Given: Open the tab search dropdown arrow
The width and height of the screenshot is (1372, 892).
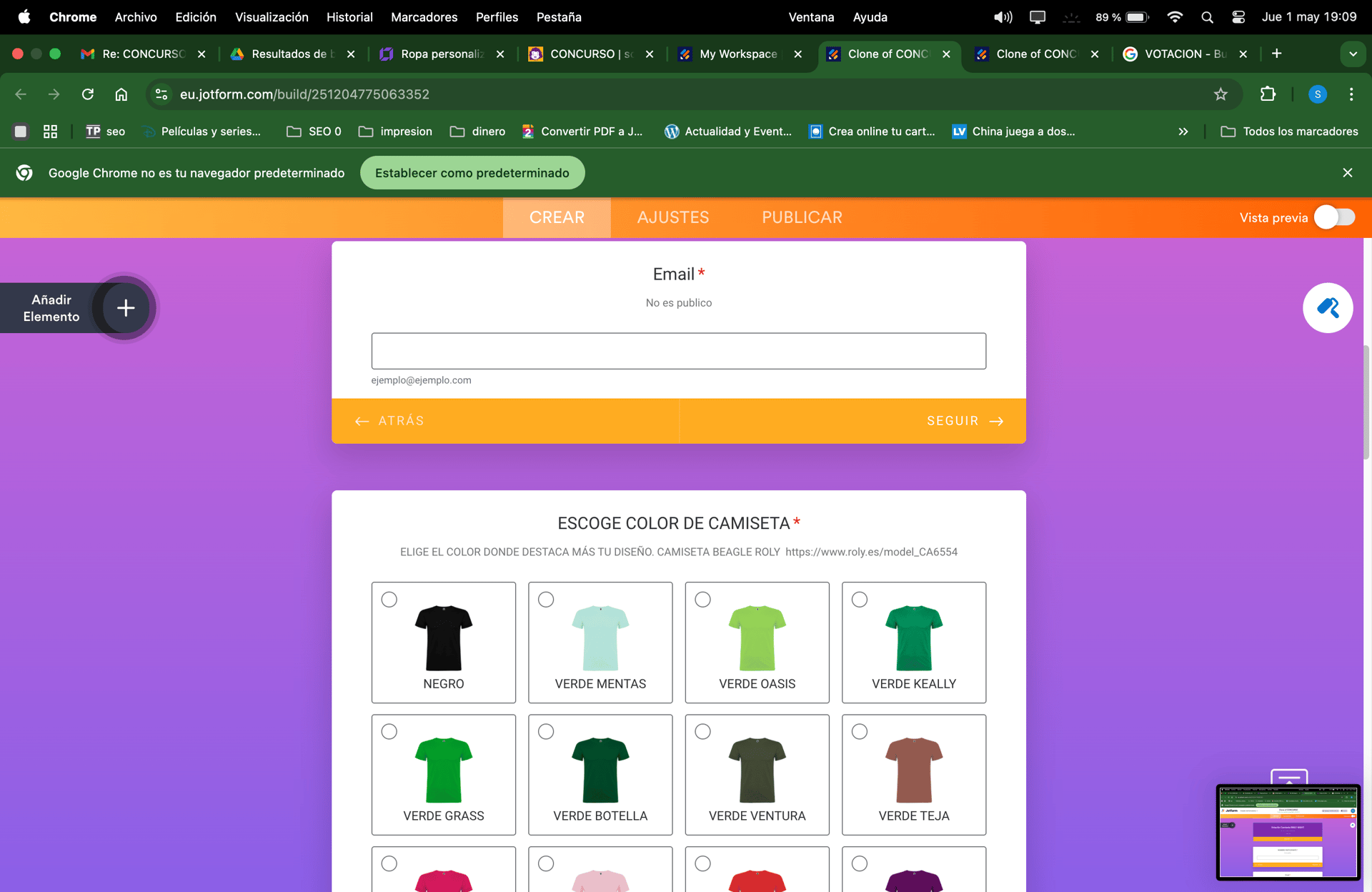Looking at the screenshot, I should click(x=1353, y=54).
